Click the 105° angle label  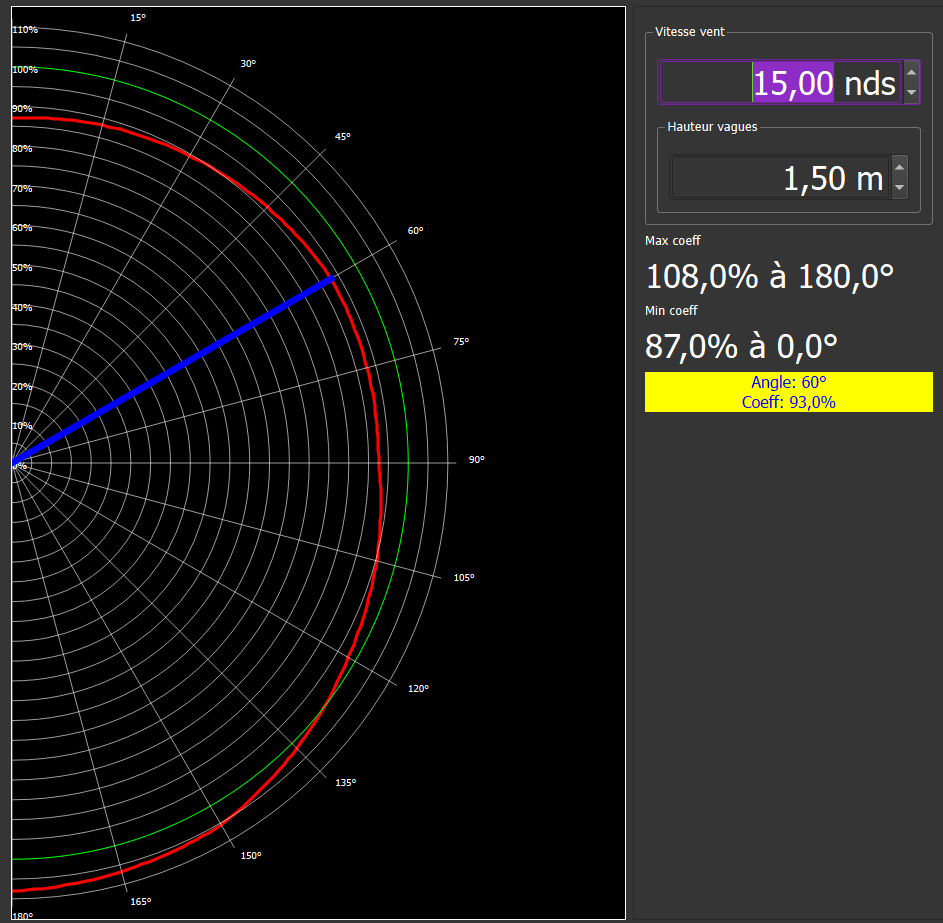coord(464,578)
